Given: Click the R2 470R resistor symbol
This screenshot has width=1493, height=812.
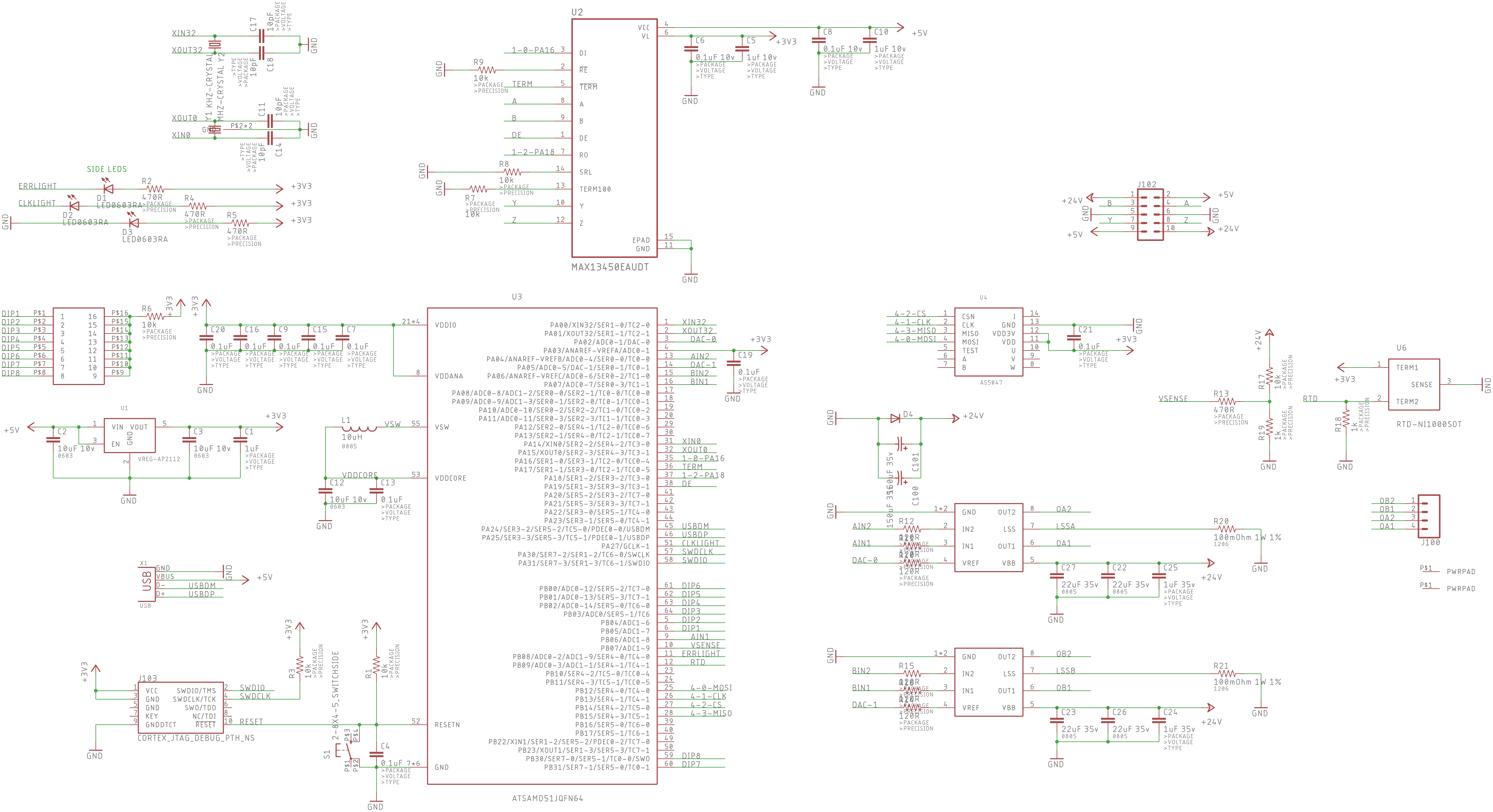Looking at the screenshot, I should pos(155,189).
